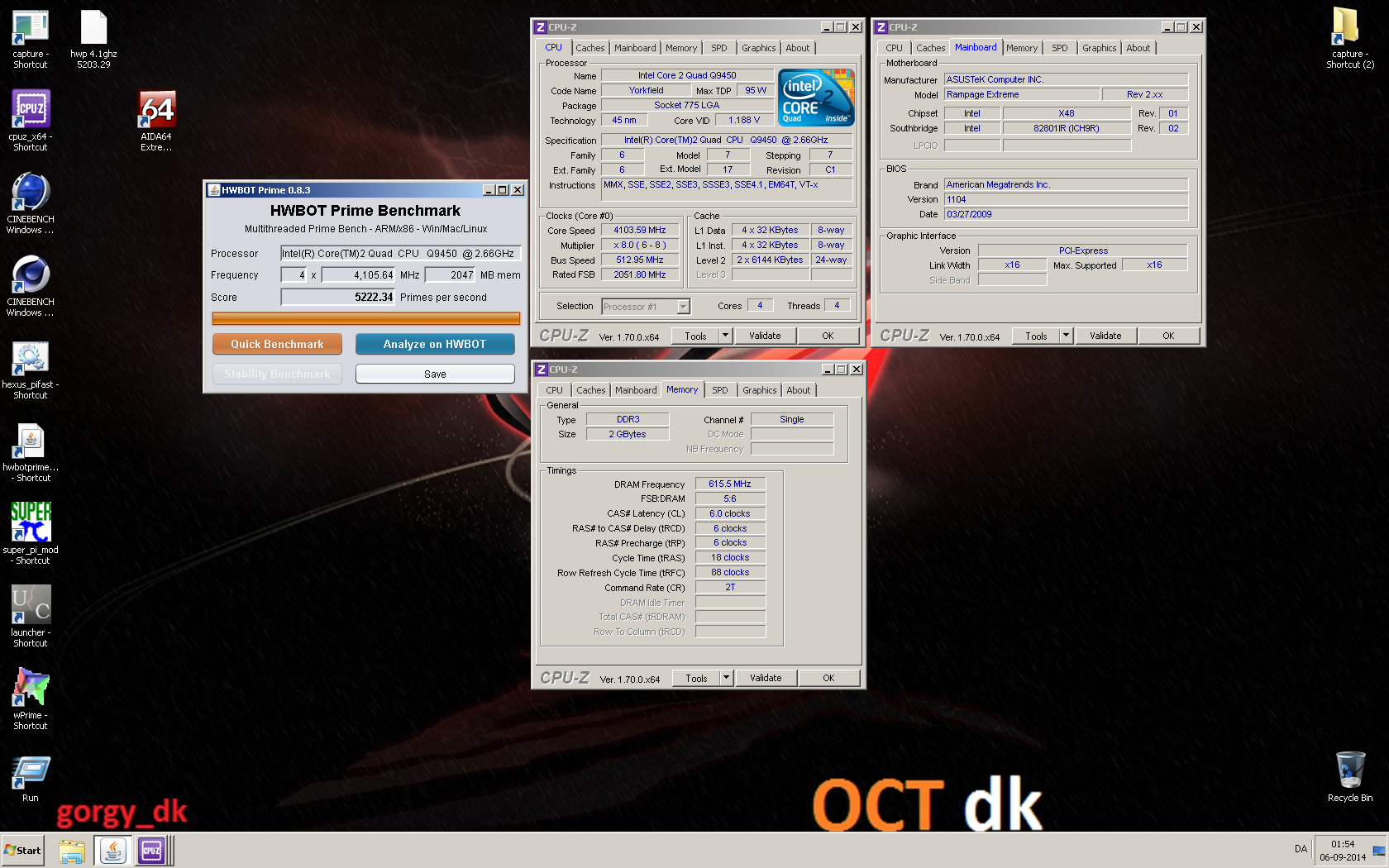Select the Graphics tab in the CPU window
The image size is (1389, 868).
(x=758, y=48)
